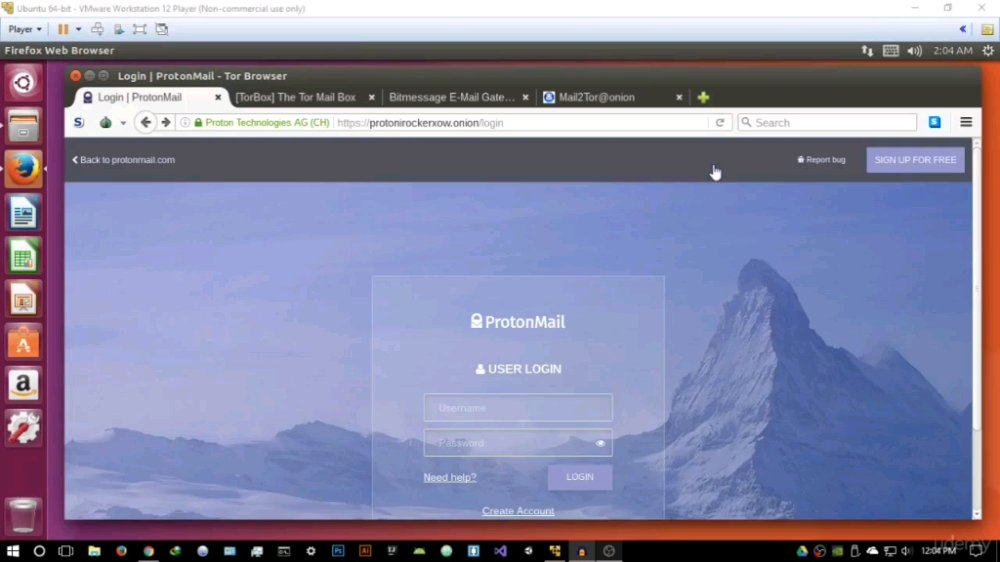Open Ubuntu session gear menu
The height and width of the screenshot is (562, 1000).
[x=988, y=50]
